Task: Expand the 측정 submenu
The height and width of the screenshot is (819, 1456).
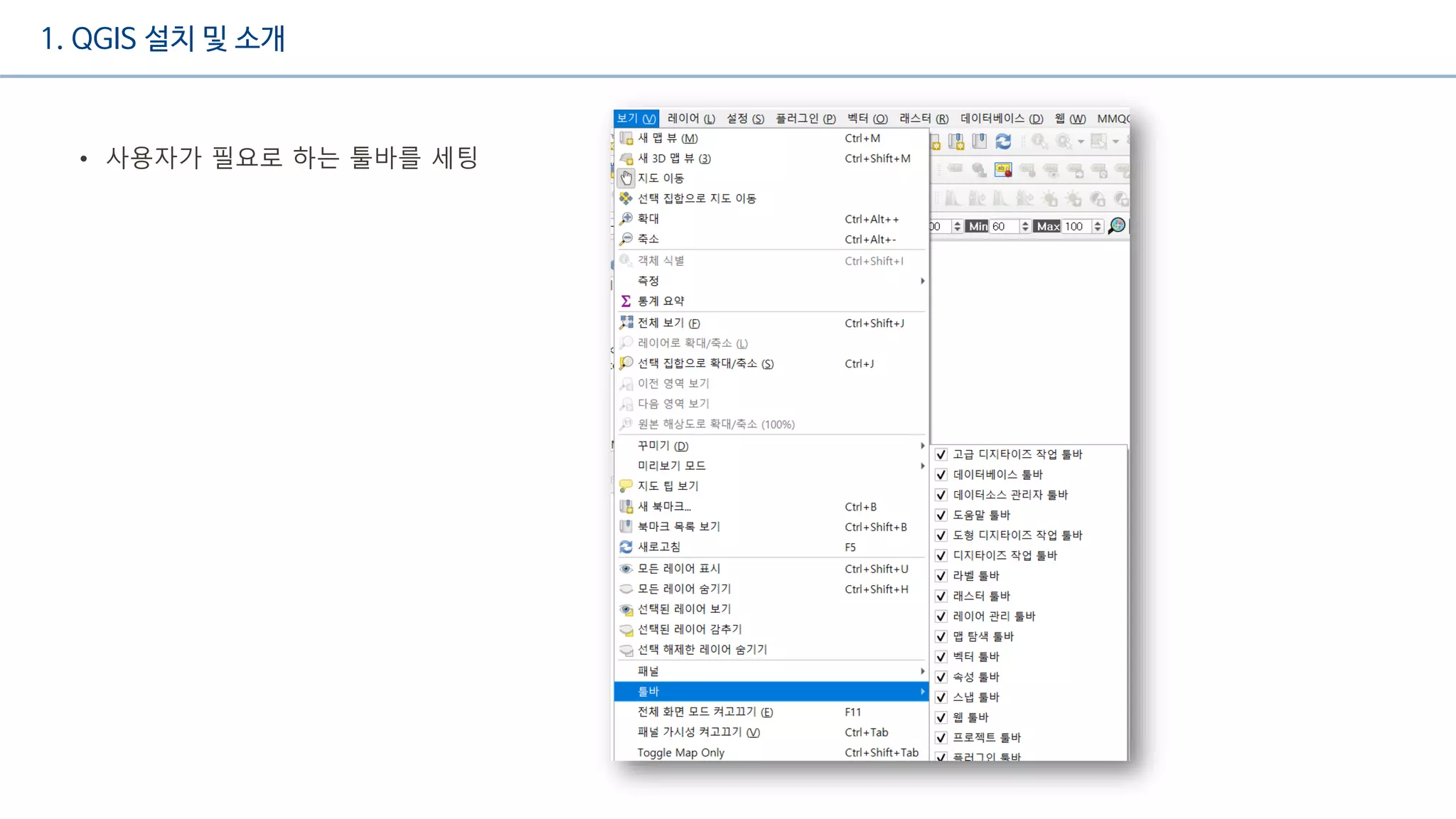Action: (771, 281)
